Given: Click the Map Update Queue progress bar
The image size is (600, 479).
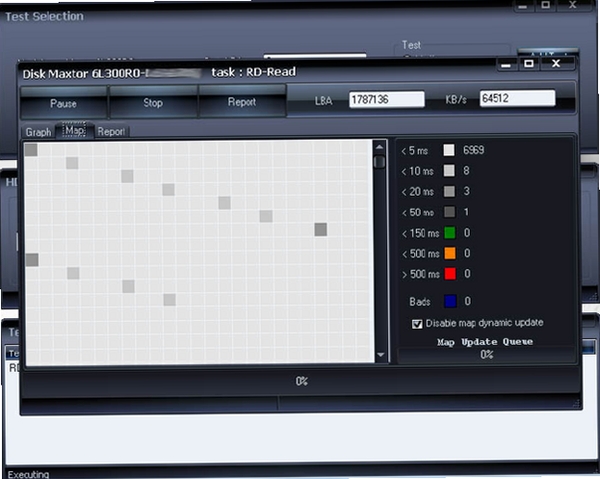Looking at the screenshot, I should point(486,355).
